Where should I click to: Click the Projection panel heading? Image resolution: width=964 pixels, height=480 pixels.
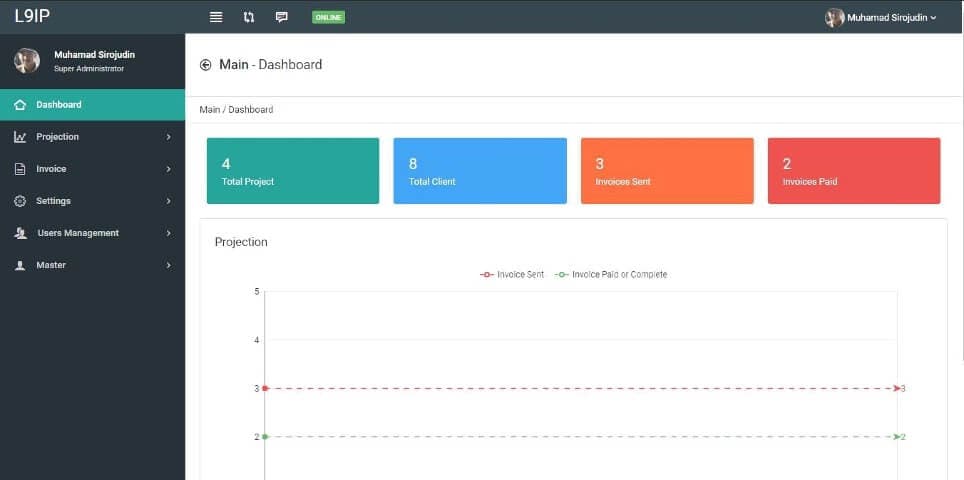pyautogui.click(x=241, y=242)
